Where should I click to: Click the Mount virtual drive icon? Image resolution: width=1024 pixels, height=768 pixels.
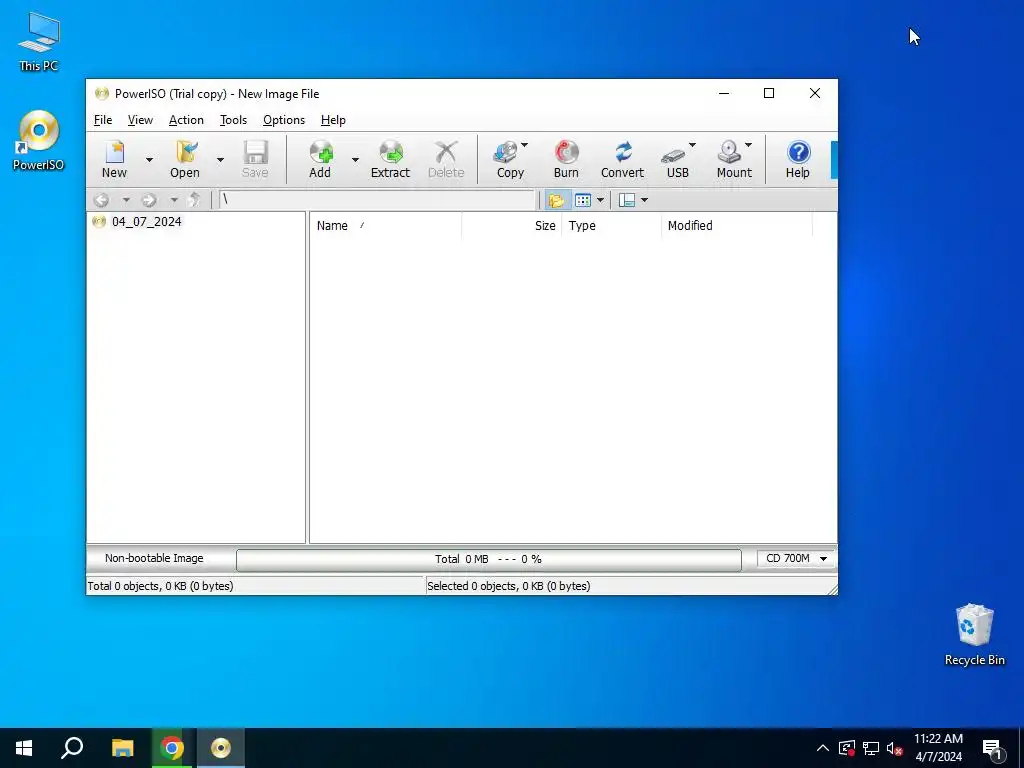coord(734,159)
